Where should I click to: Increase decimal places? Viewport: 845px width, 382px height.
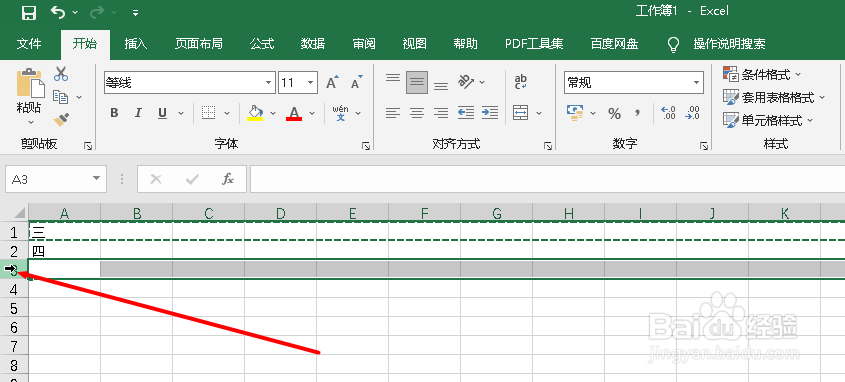click(x=668, y=113)
